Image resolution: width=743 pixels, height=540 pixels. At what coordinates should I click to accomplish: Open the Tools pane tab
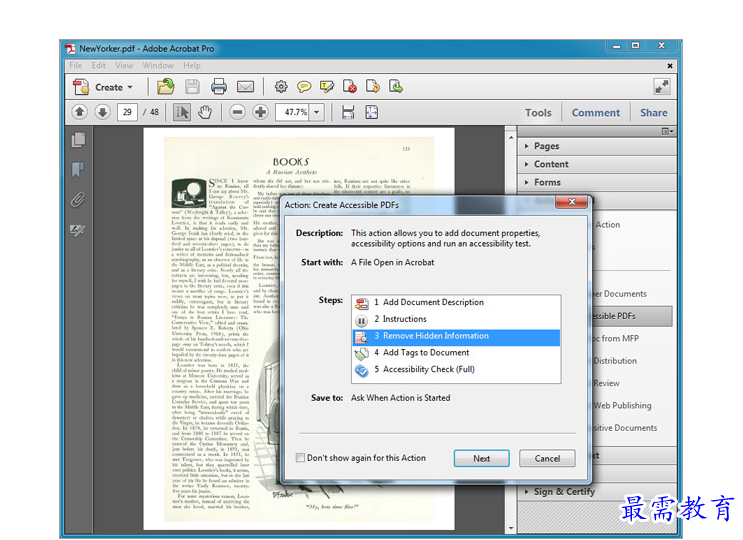click(538, 113)
